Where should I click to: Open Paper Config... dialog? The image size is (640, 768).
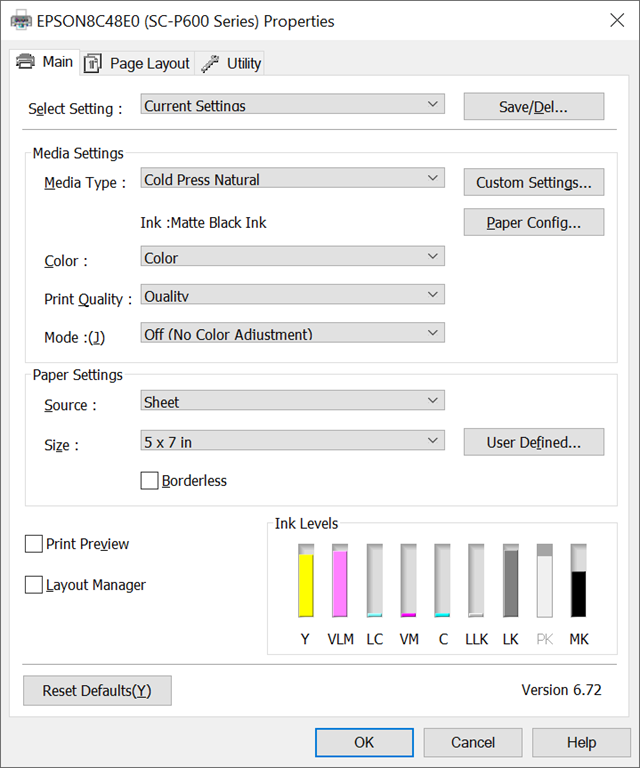[x=534, y=222]
